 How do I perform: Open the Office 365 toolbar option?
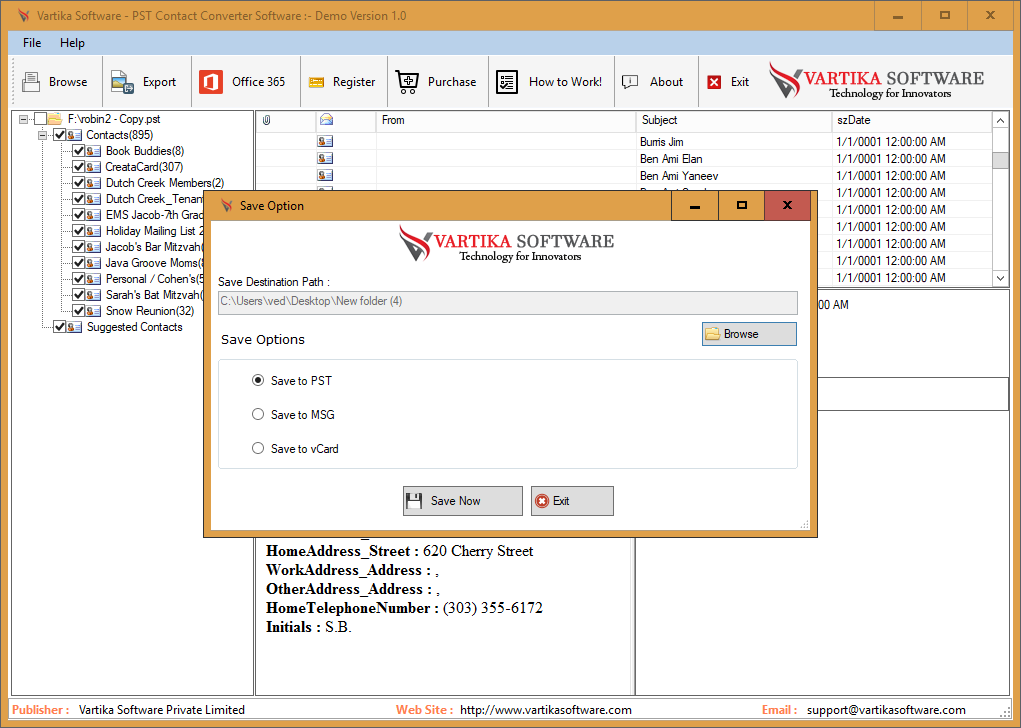pos(243,82)
